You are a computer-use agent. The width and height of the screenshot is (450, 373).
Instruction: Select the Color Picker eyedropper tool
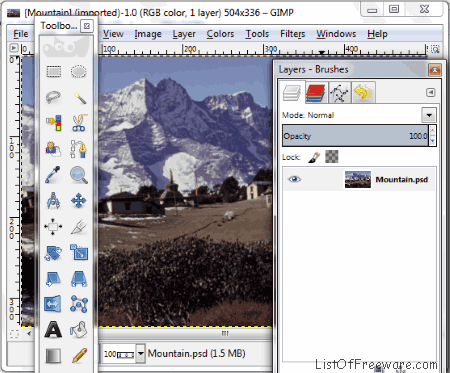53,174
